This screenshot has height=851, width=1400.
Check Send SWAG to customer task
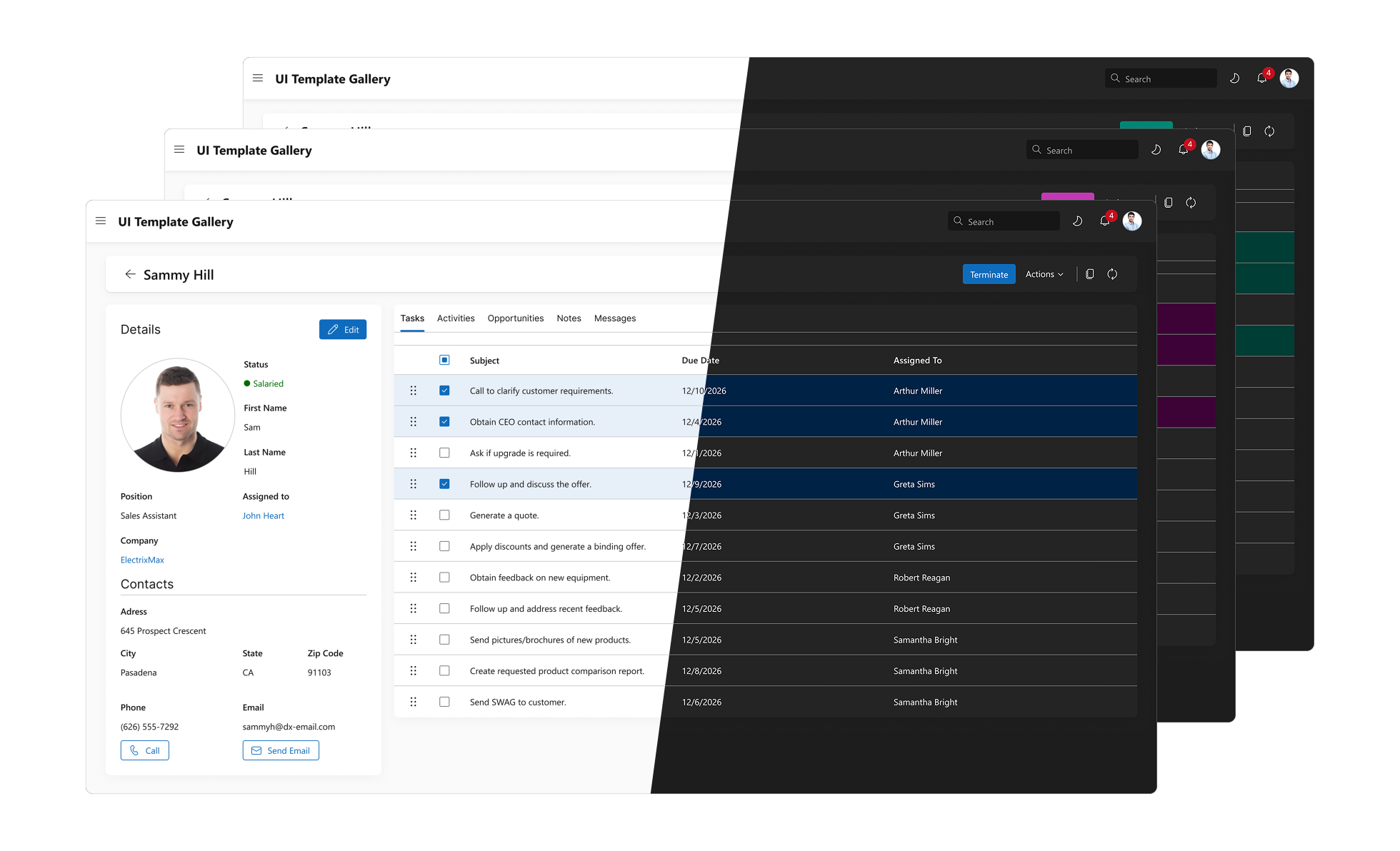(x=444, y=702)
